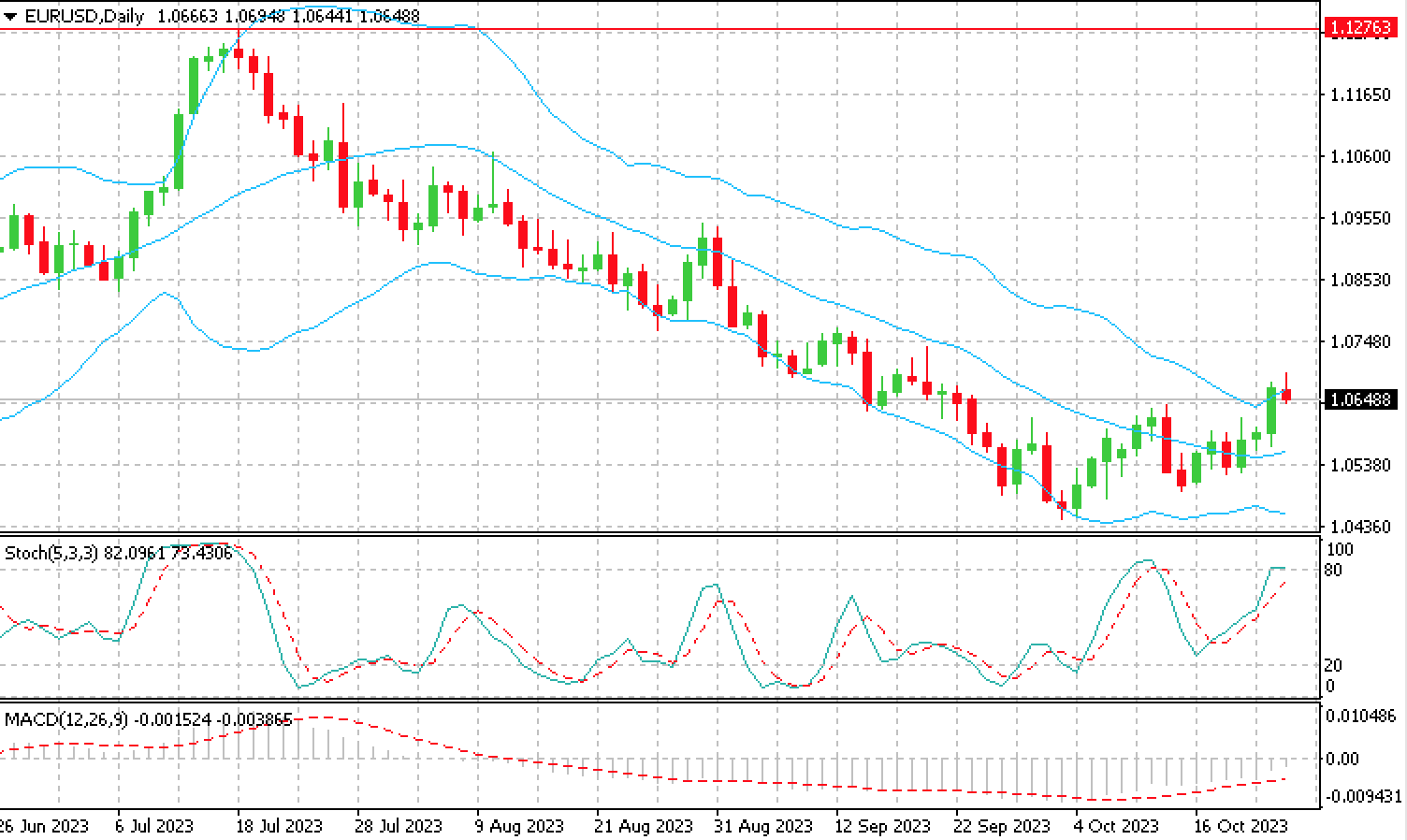Viewport: 1407px width, 840px height.
Task: Click the 26 Jun 2023 date label
Action: point(44,826)
